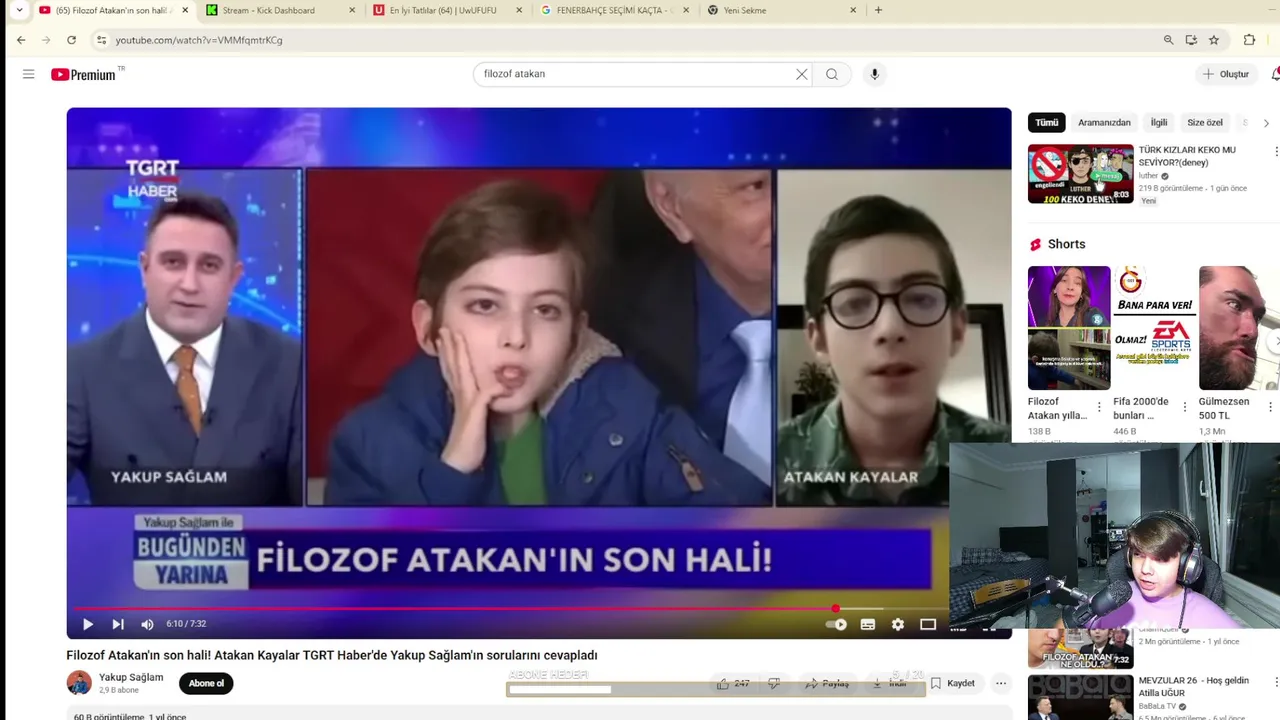Open TÜRK KIZLARI KEKO MU SEVİYOR thumbnail
The image size is (1280, 720).
coord(1081,174)
